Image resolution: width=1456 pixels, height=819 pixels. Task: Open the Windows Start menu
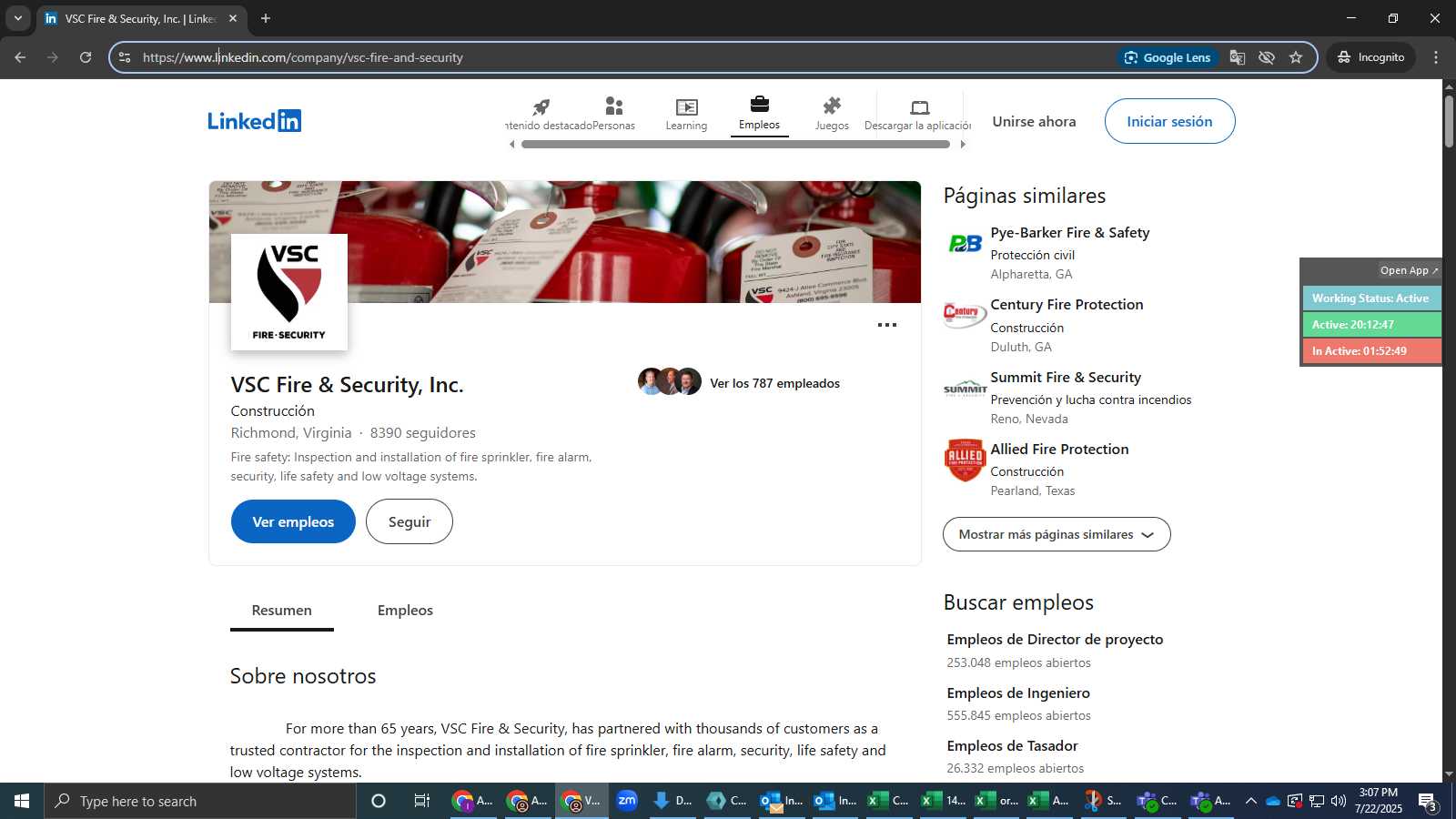click(x=22, y=801)
